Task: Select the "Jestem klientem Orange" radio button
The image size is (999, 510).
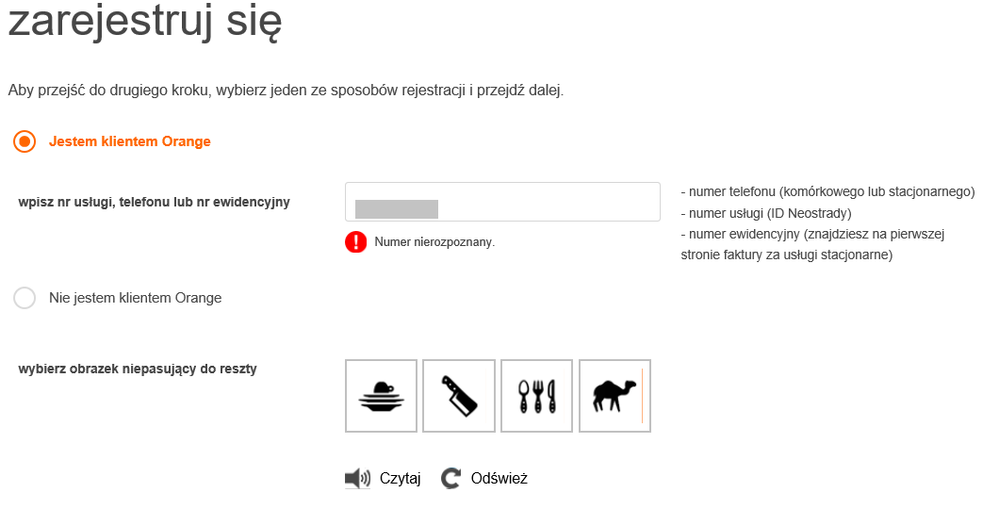Action: (x=25, y=142)
